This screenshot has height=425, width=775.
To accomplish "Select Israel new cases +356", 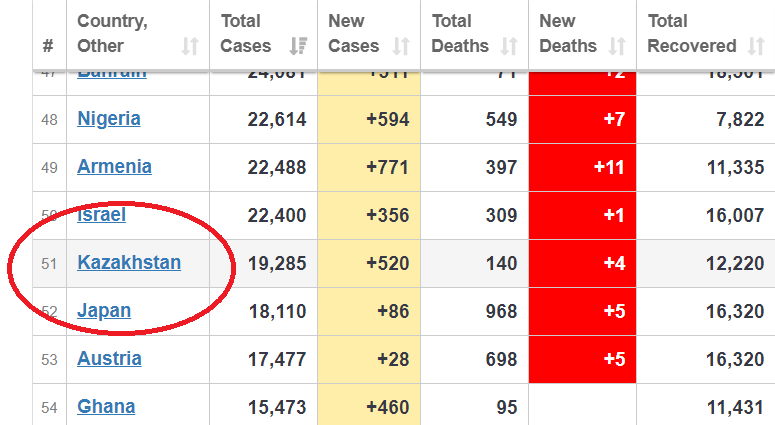I will pos(388,215).
